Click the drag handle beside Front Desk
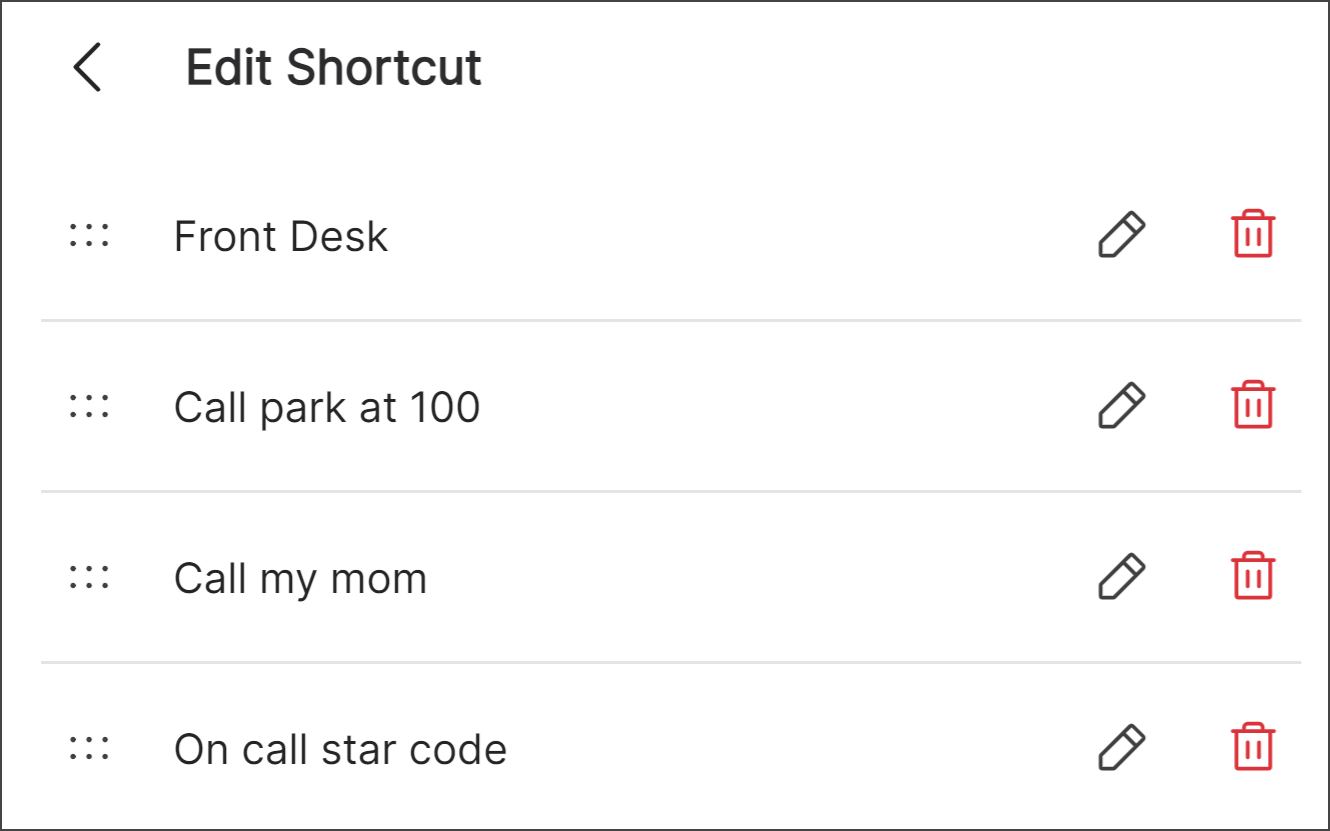The height and width of the screenshot is (831, 1330). click(x=89, y=234)
